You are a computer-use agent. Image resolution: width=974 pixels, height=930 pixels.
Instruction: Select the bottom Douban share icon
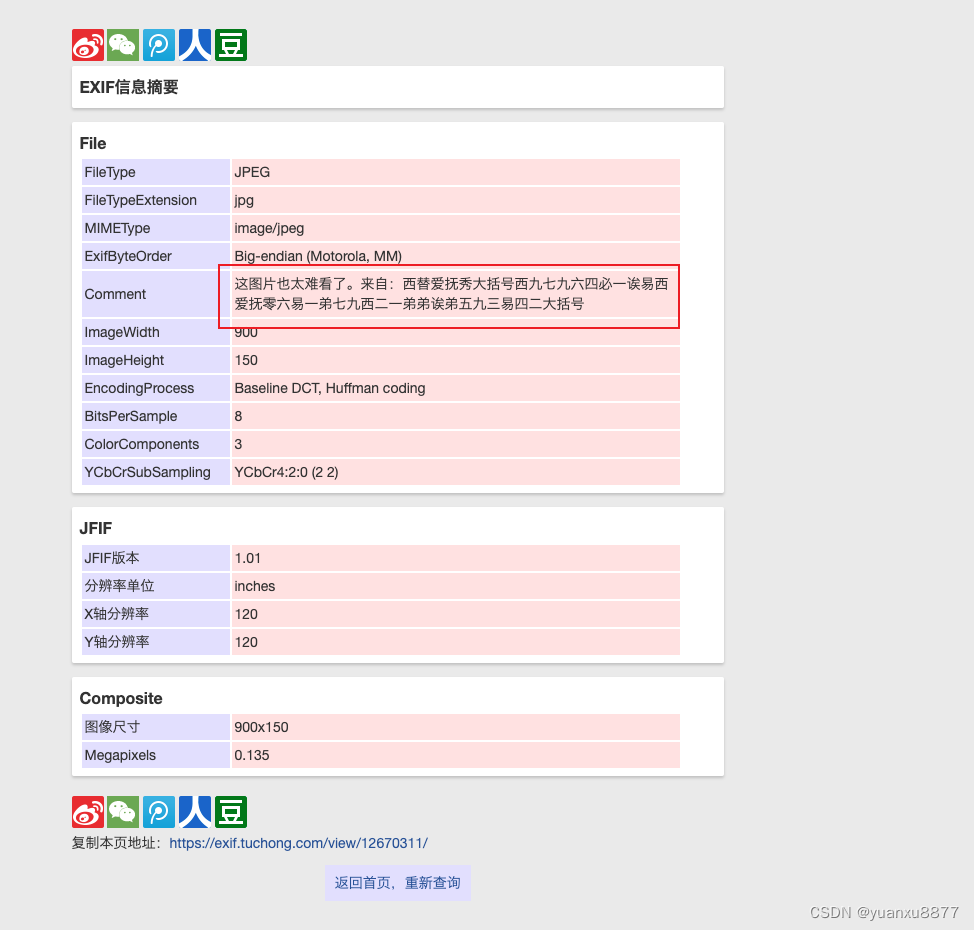230,811
